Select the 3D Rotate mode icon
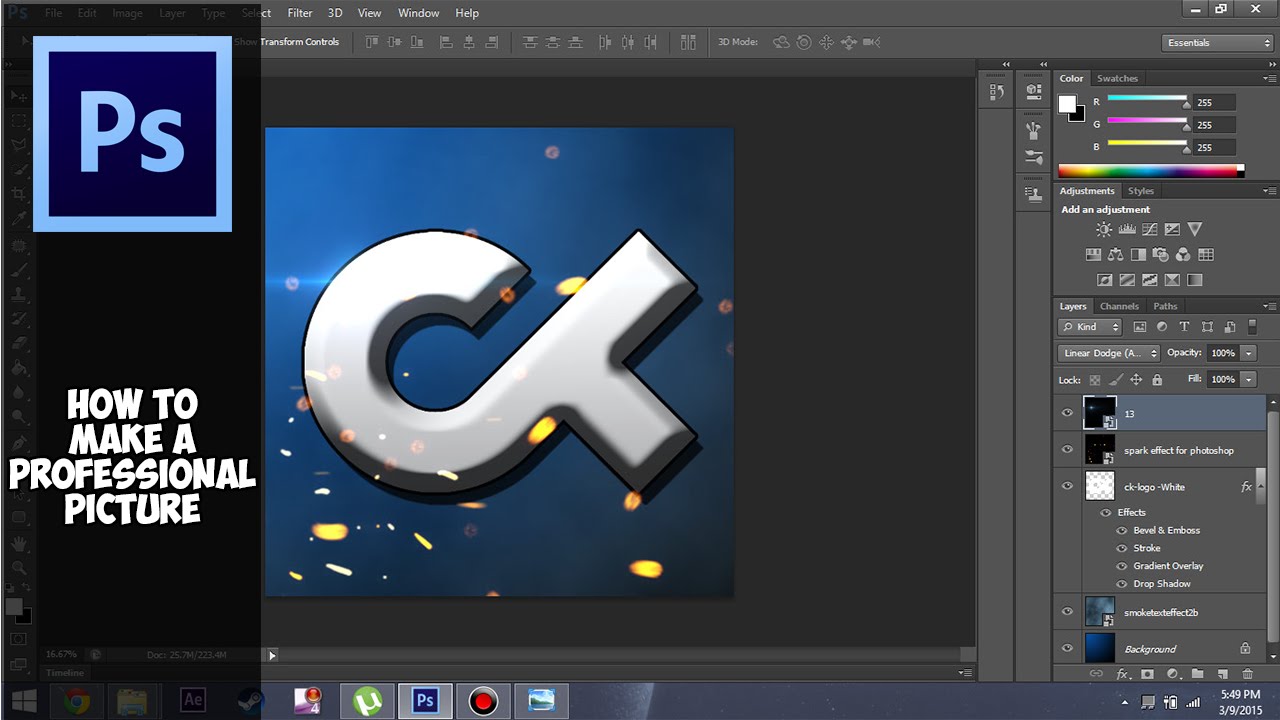The image size is (1280, 720). (781, 42)
